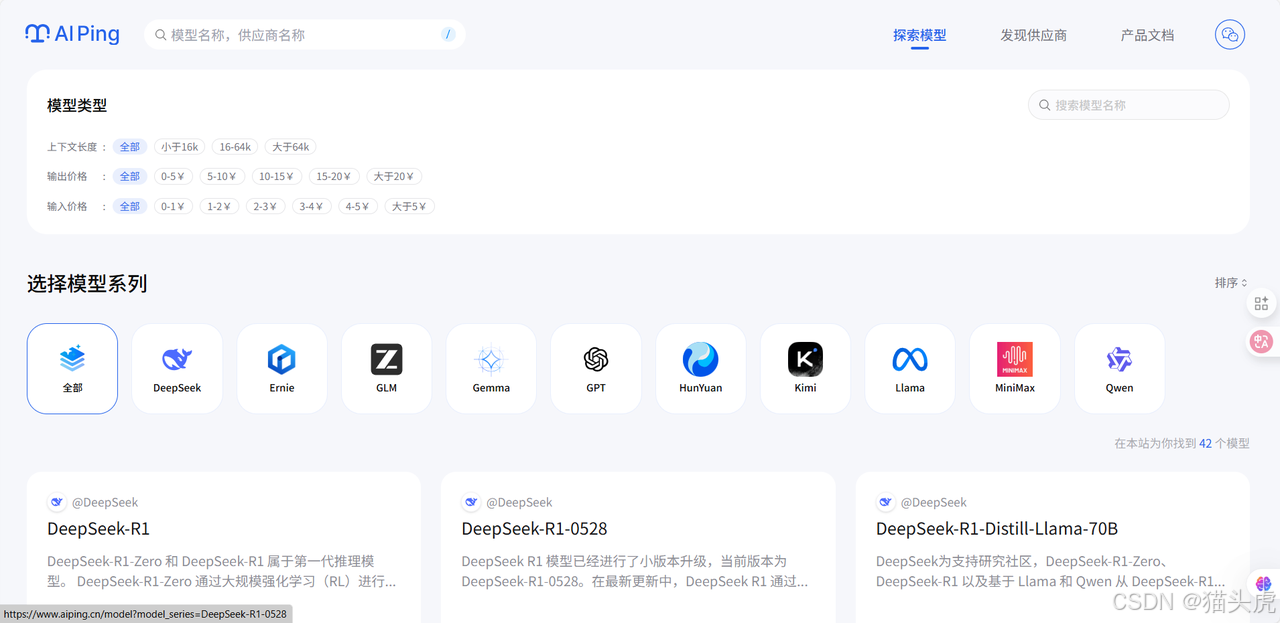
Task: Click the pink floating assistant icon on right
Action: click(1261, 341)
